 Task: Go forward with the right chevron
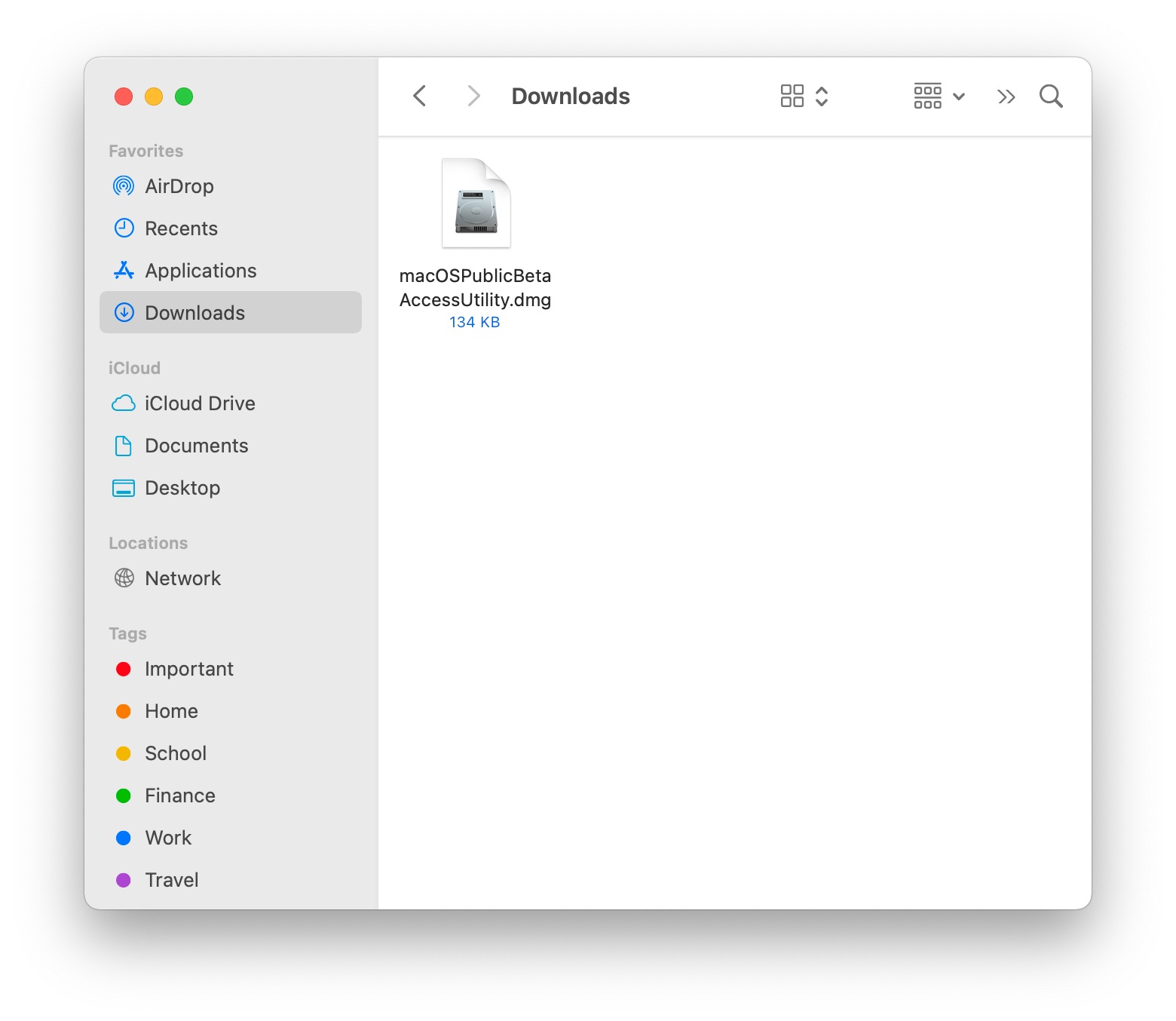tap(473, 96)
